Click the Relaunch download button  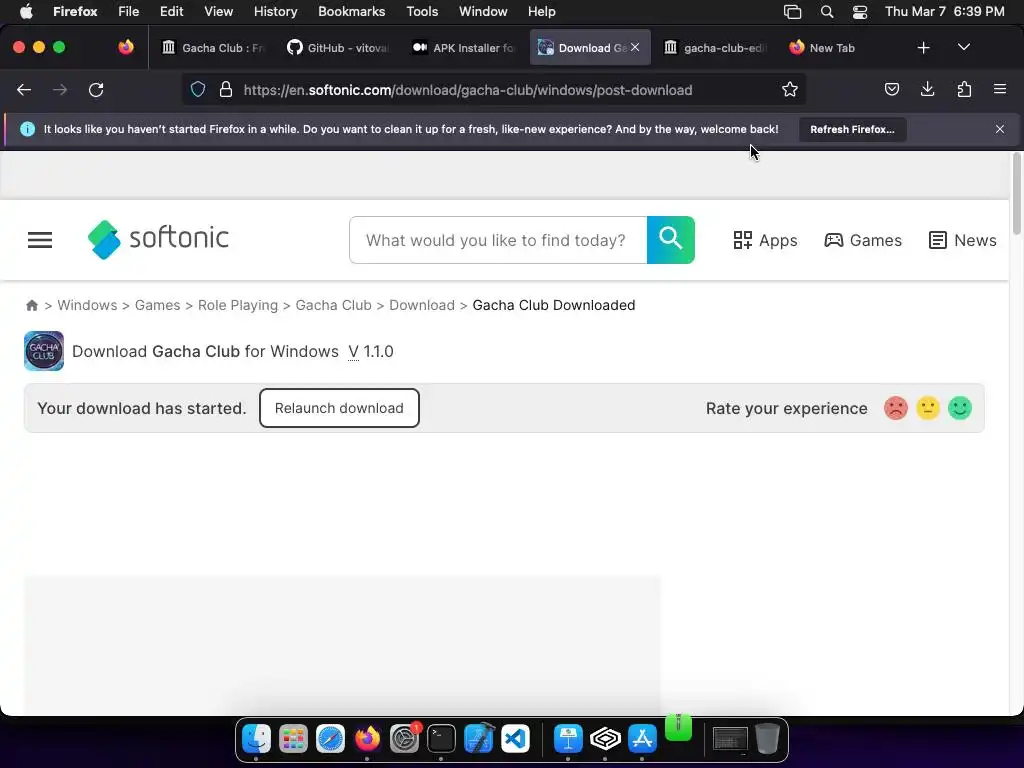pos(339,408)
